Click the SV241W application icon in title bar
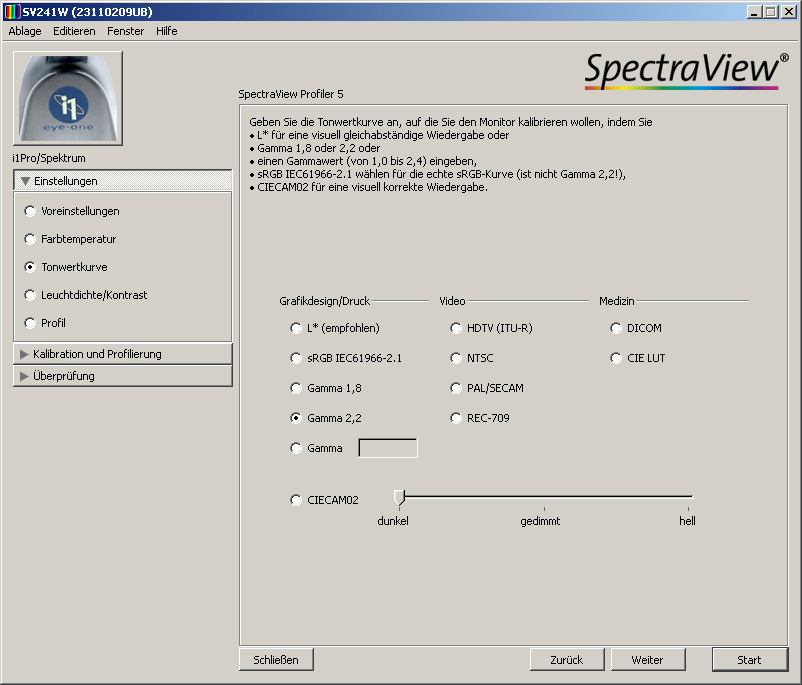The image size is (802, 685). [x=12, y=11]
